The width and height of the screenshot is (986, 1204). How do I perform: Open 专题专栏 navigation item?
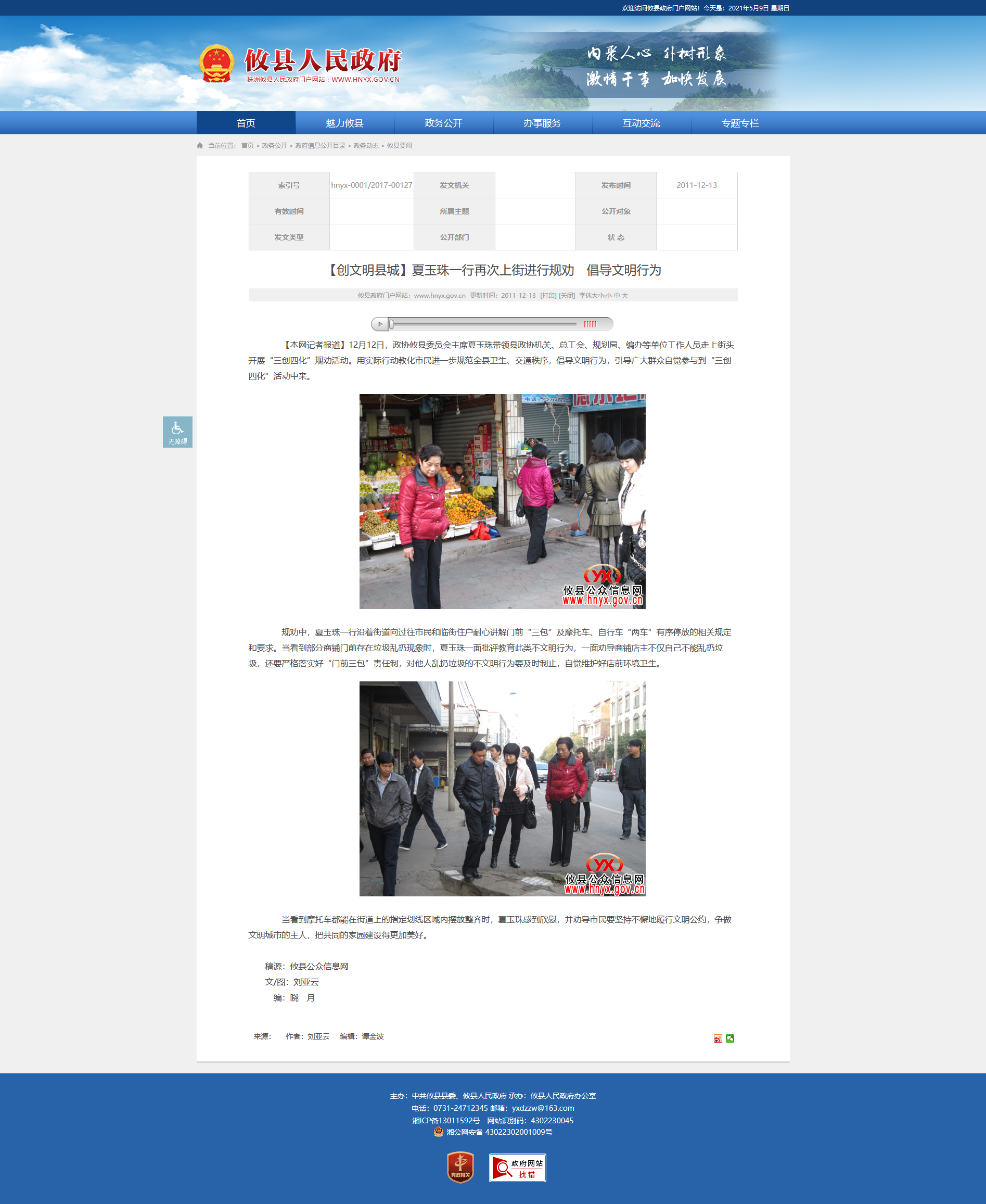(x=740, y=123)
